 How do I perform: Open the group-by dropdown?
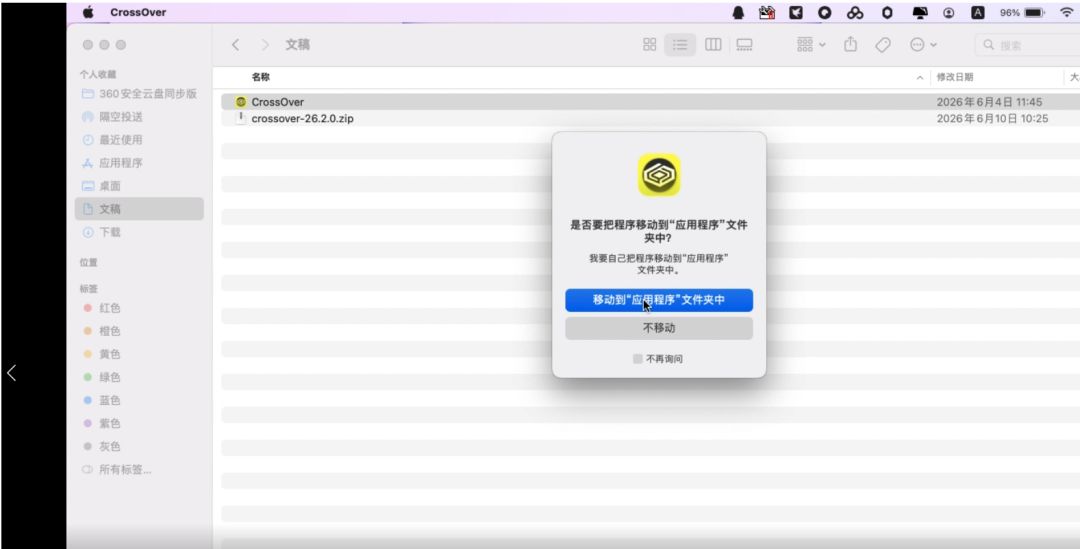tap(811, 45)
